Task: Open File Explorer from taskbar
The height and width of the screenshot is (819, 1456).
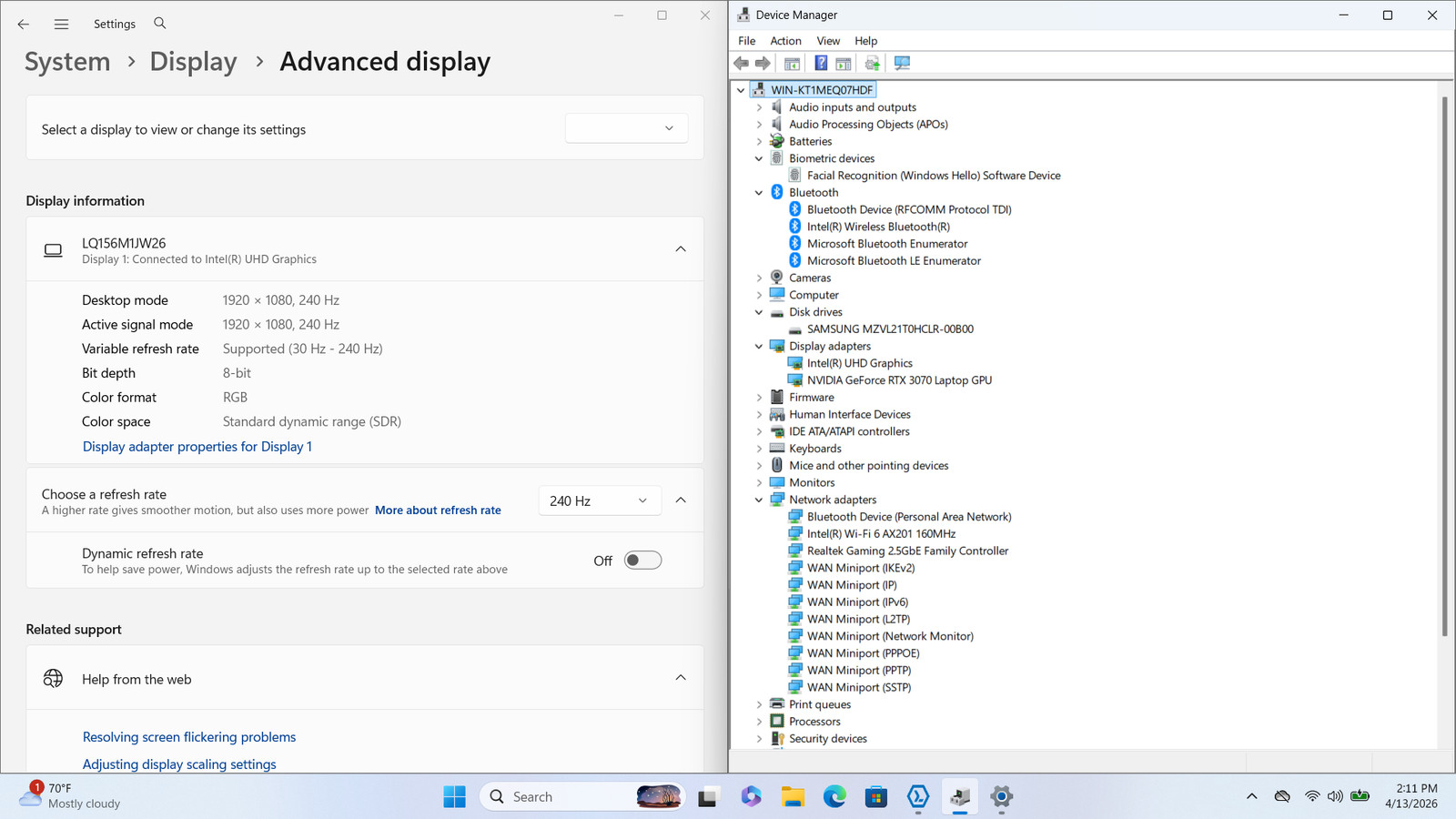Action: point(793,797)
